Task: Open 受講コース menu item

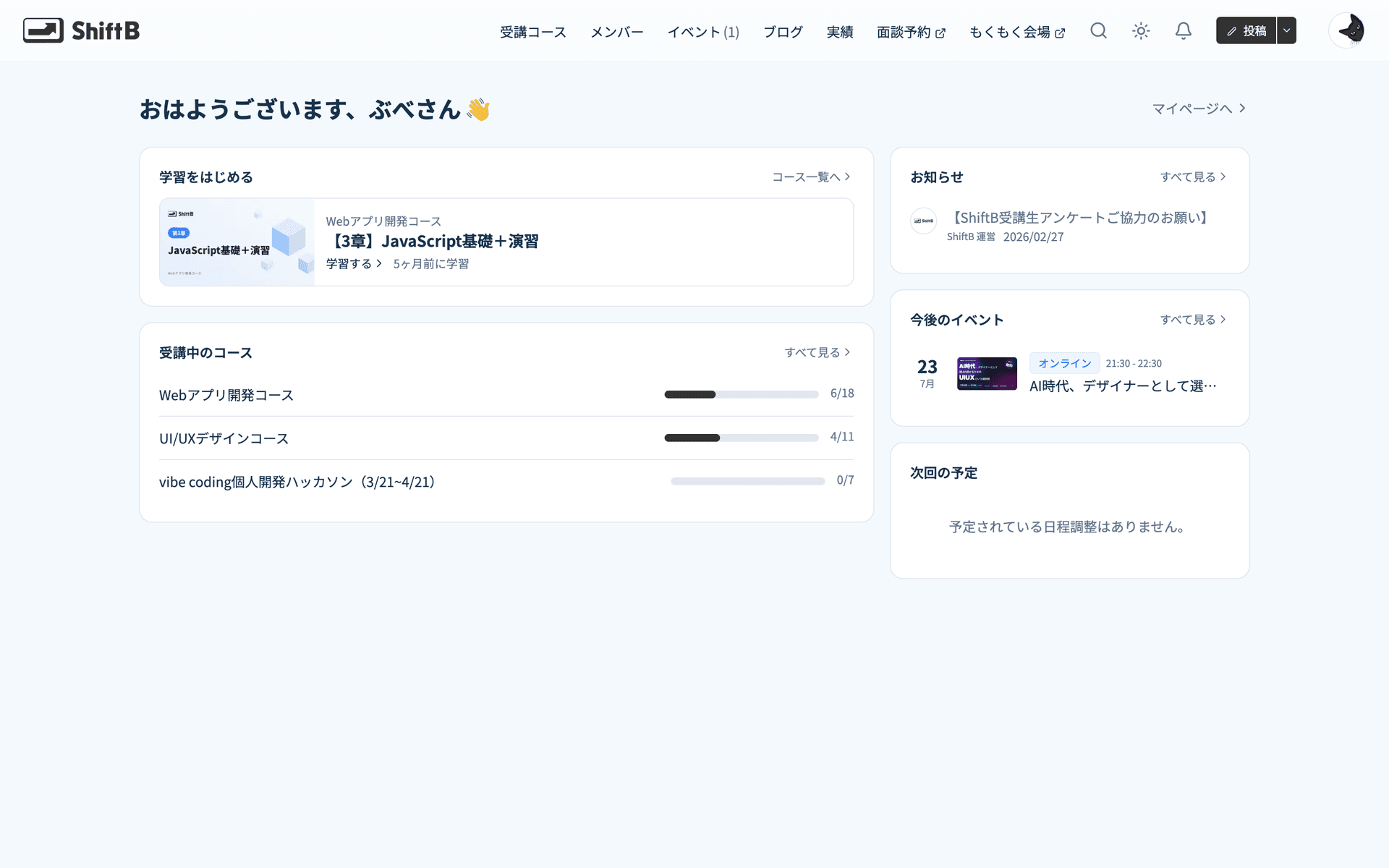Action: pos(533,32)
